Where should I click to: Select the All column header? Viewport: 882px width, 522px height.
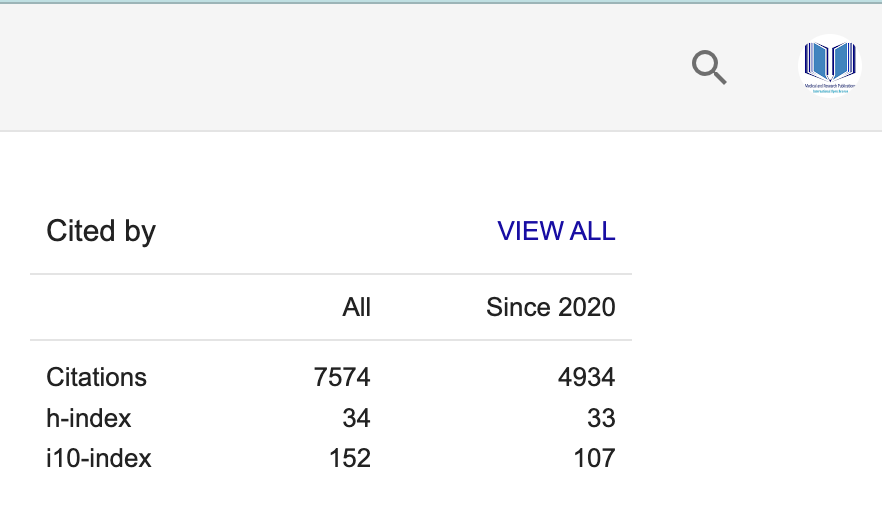click(x=356, y=307)
